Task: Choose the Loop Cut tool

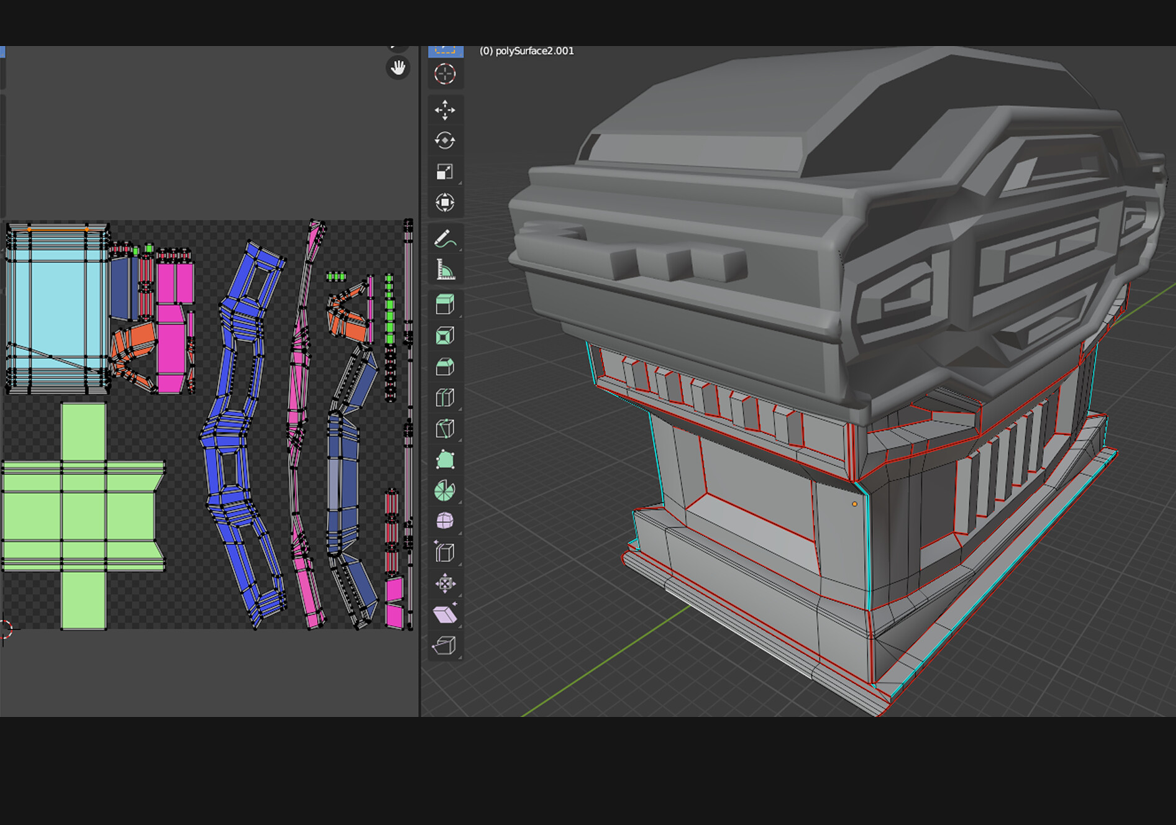Action: click(445, 398)
